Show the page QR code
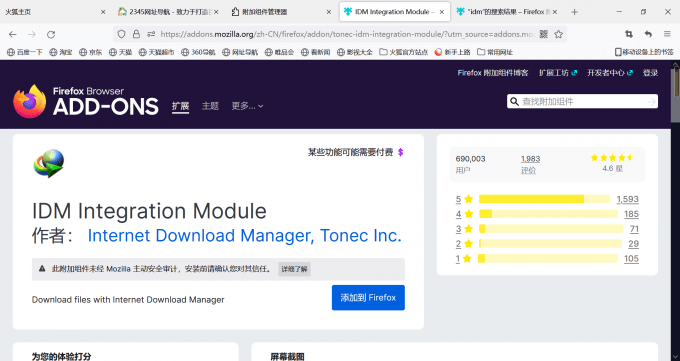Viewport: 680px width, 361px height. (543, 34)
